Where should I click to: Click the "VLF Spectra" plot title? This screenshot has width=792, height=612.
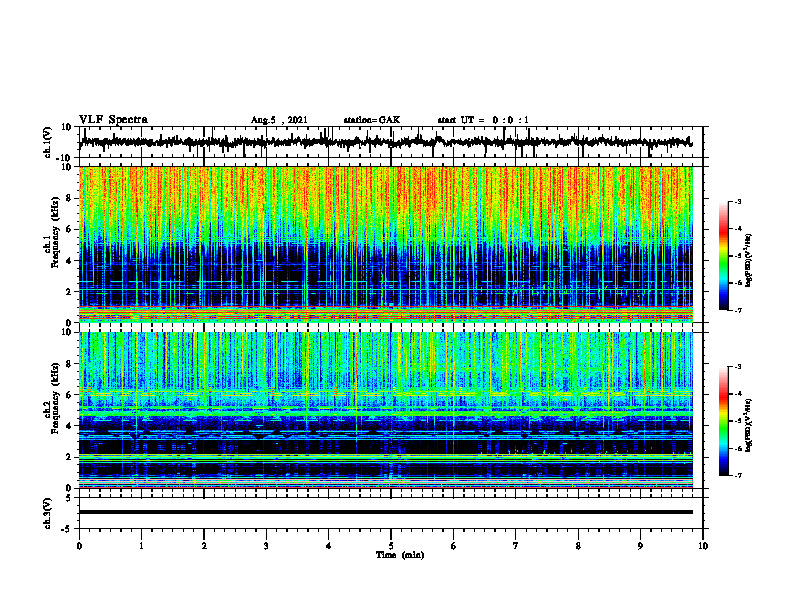(113, 120)
